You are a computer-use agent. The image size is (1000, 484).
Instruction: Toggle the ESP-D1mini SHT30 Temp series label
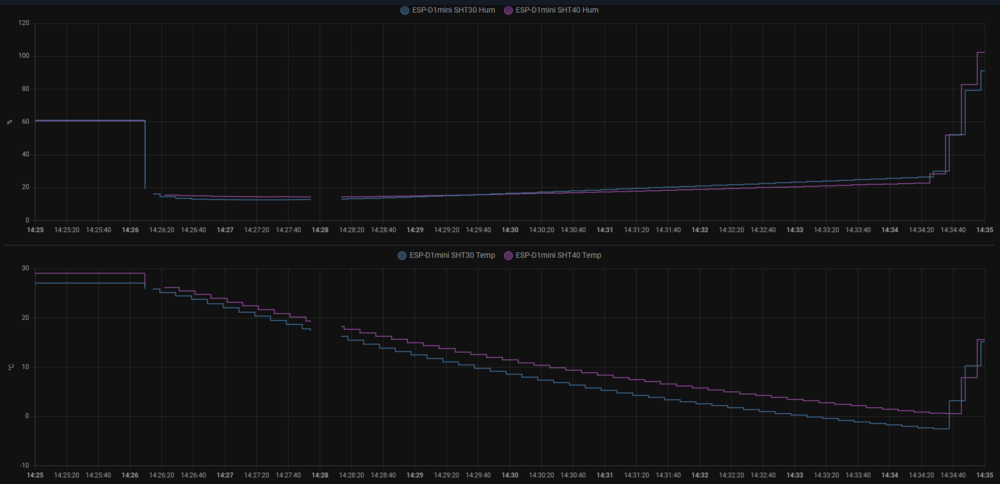tap(454, 255)
